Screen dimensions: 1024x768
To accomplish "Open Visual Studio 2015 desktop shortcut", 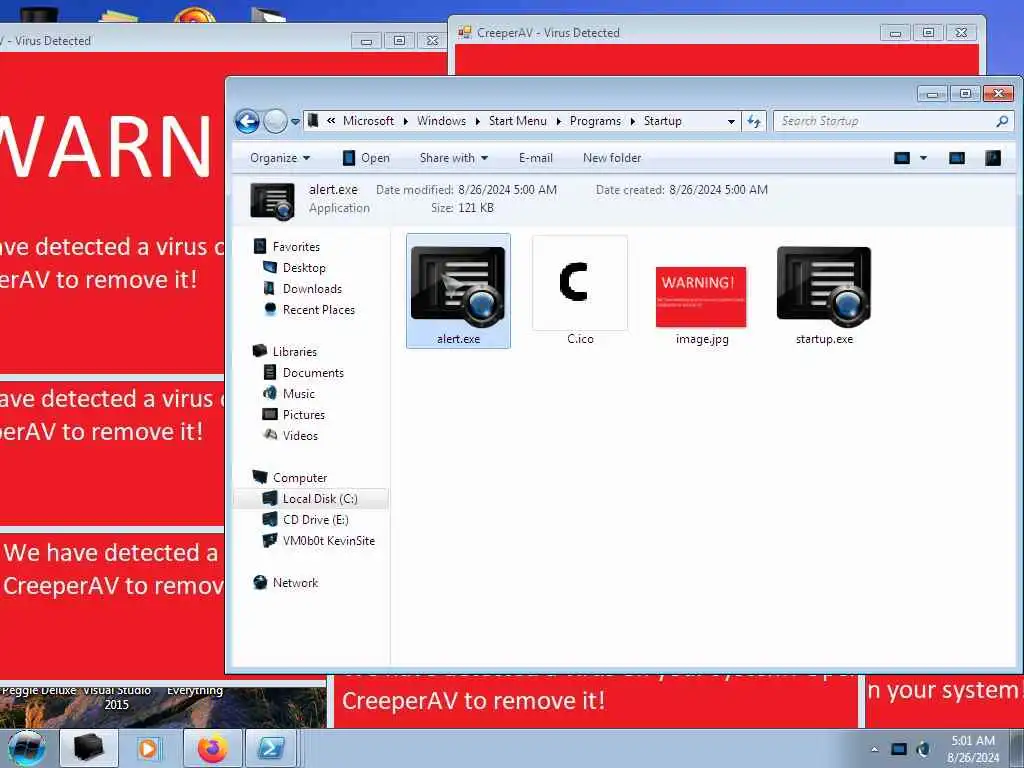I will click(x=117, y=698).
